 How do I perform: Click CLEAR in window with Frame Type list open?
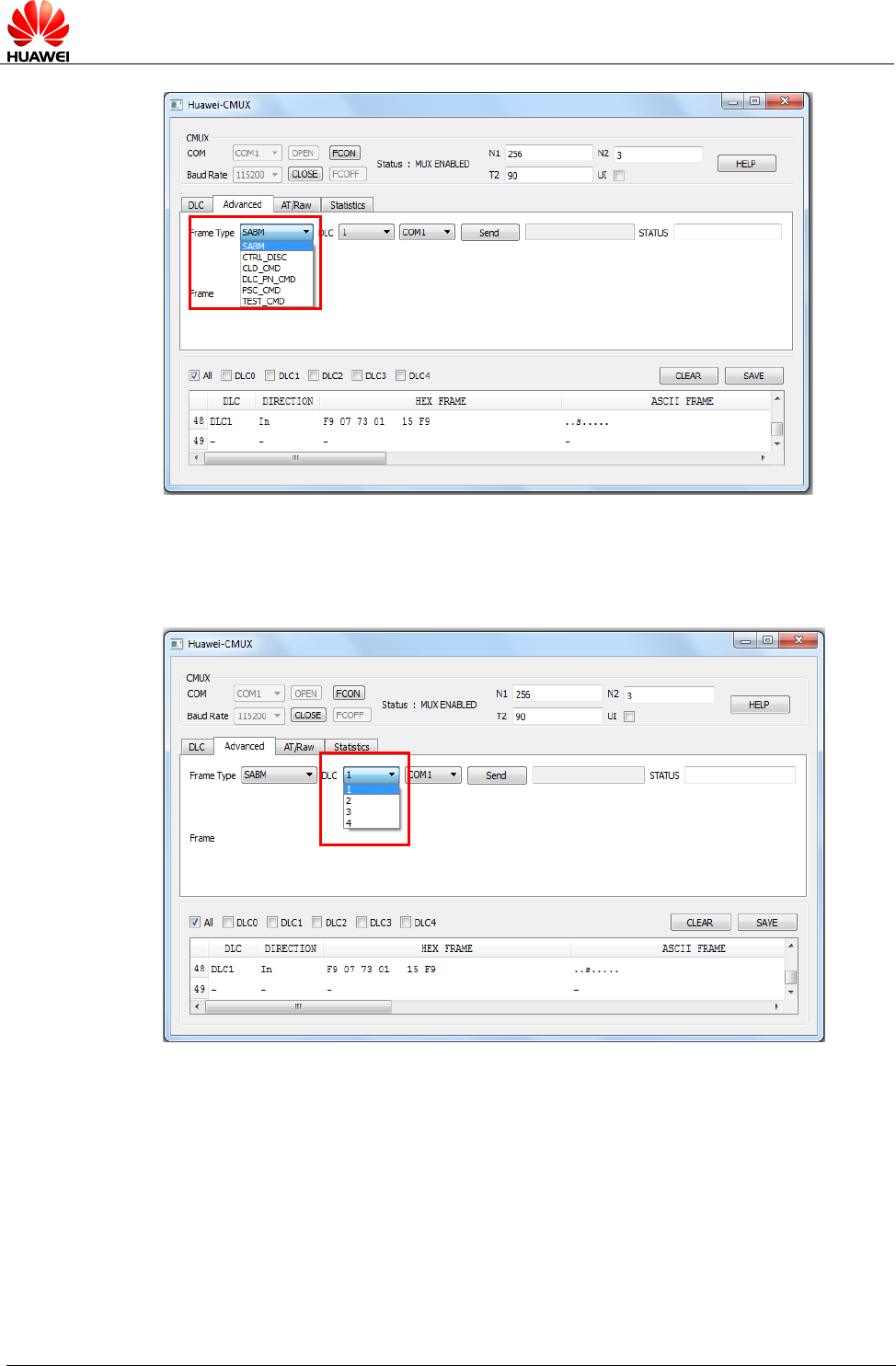coord(688,375)
